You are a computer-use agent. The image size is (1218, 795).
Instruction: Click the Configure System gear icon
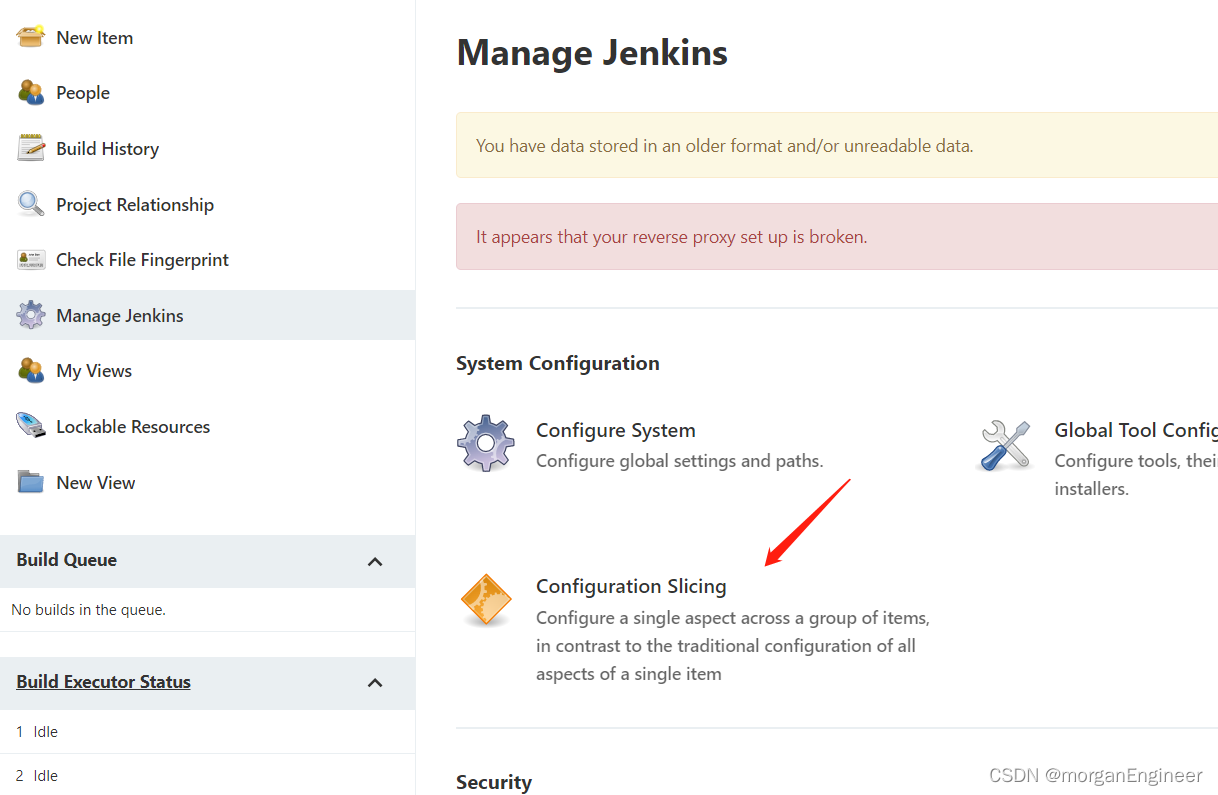point(486,442)
